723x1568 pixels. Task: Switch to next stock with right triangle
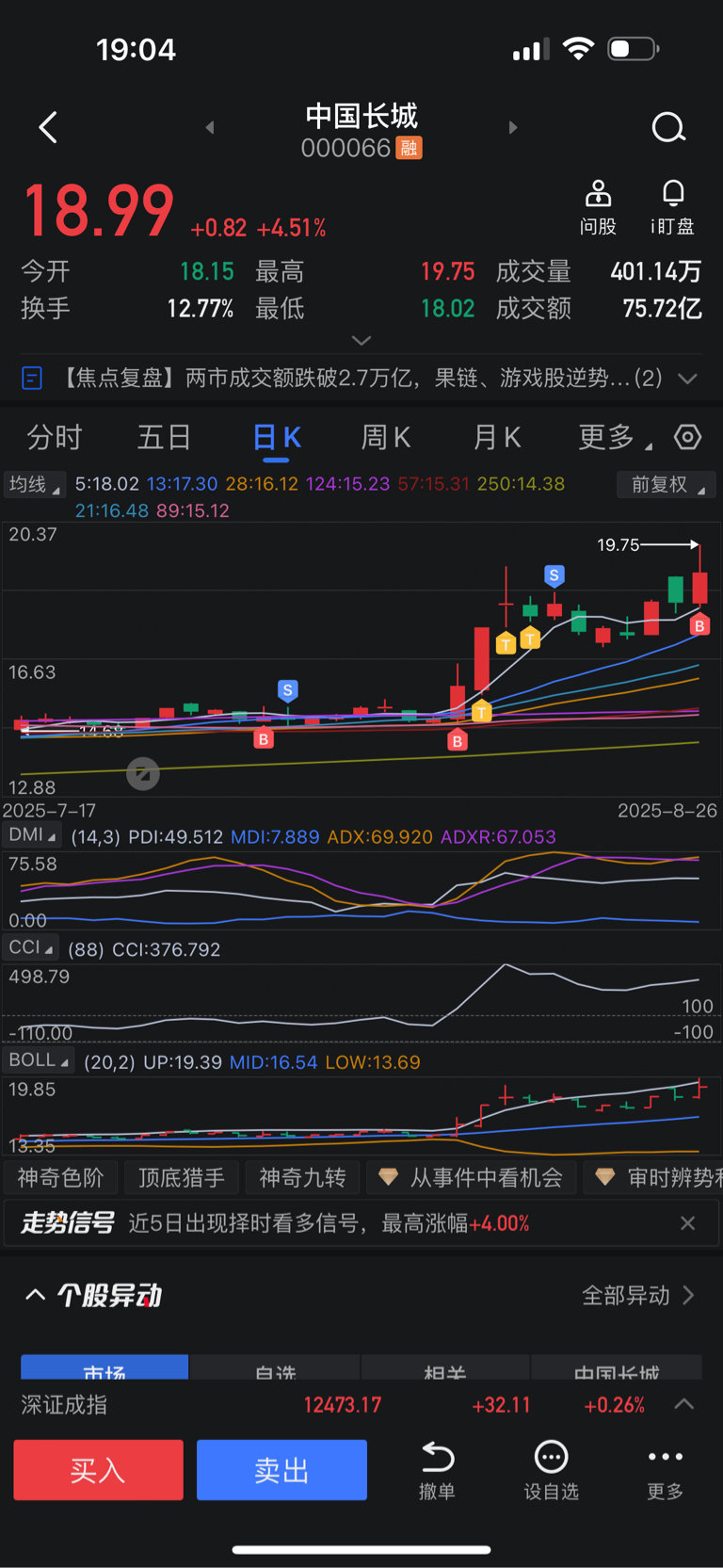tap(513, 127)
